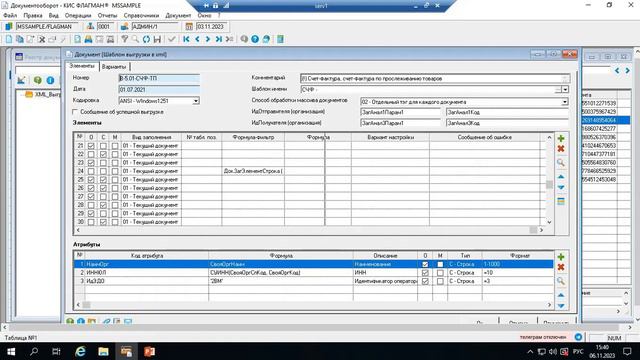This screenshot has height=360, width=640.
Task: Open PowerPoint from taskbar
Action: point(149,351)
